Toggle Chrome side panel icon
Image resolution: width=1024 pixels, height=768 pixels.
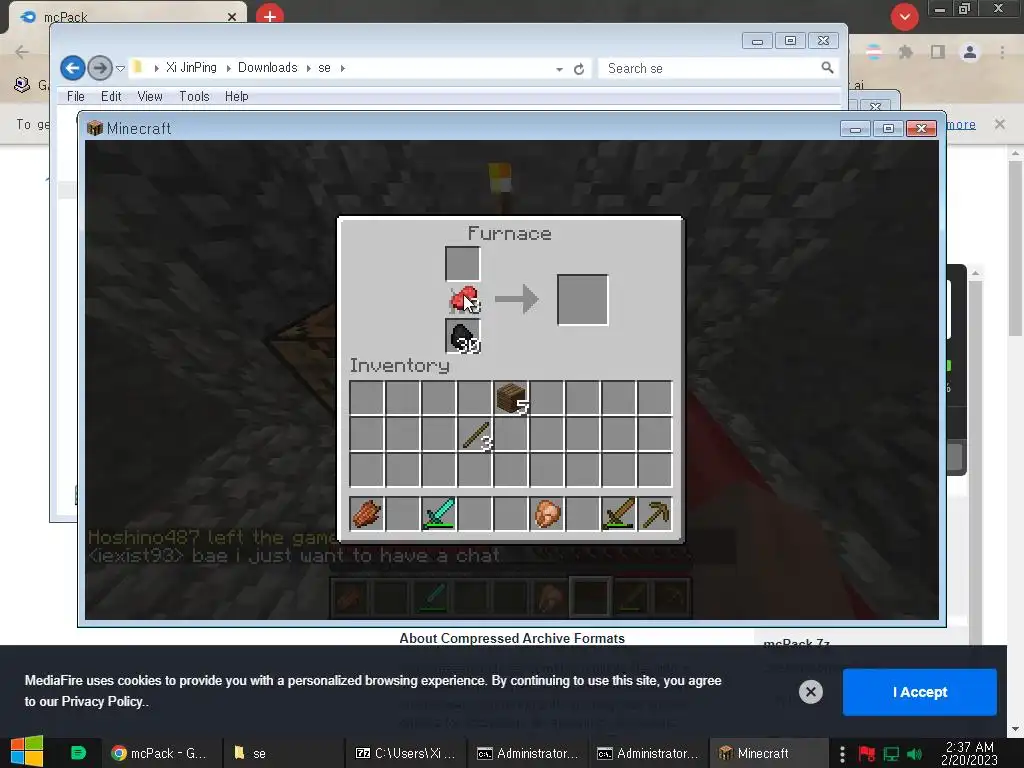938,52
